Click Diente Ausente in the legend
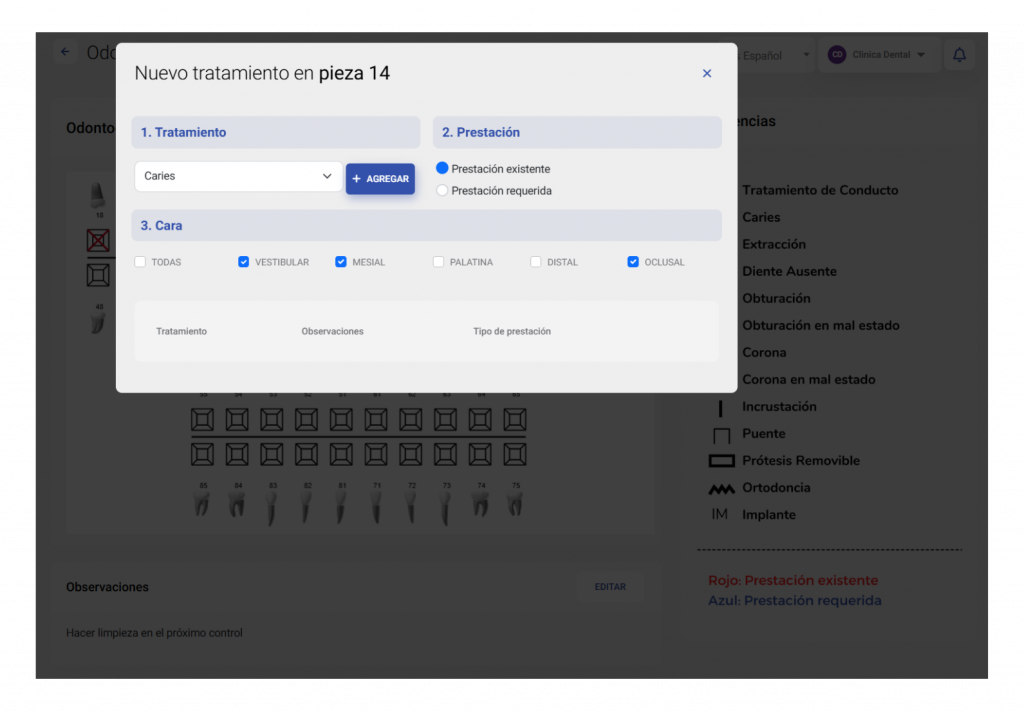Viewport: 1024px width, 711px height. (x=790, y=272)
